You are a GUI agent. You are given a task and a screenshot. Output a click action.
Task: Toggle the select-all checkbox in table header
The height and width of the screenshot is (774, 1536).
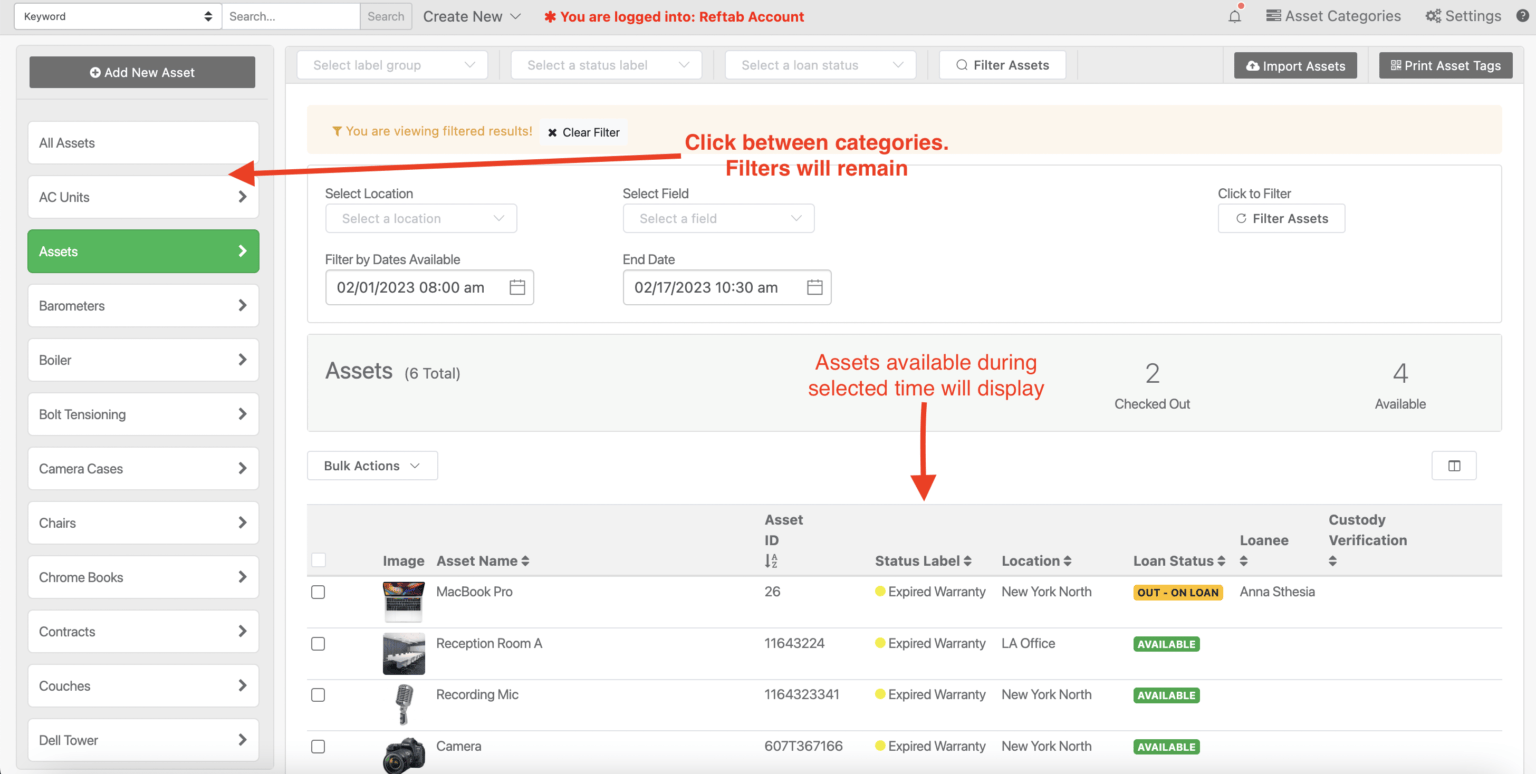pos(318,560)
